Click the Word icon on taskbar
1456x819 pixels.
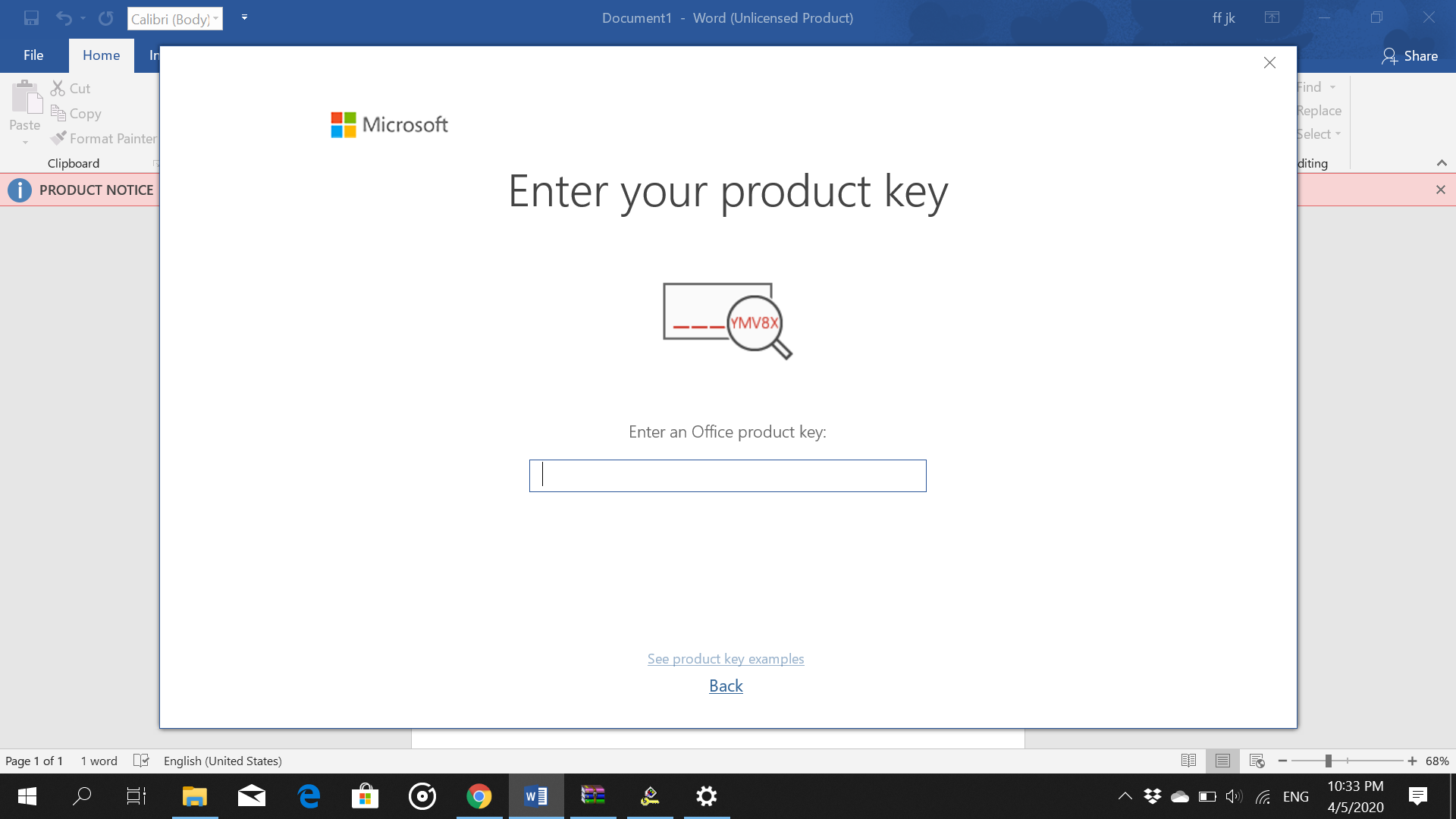[x=536, y=796]
